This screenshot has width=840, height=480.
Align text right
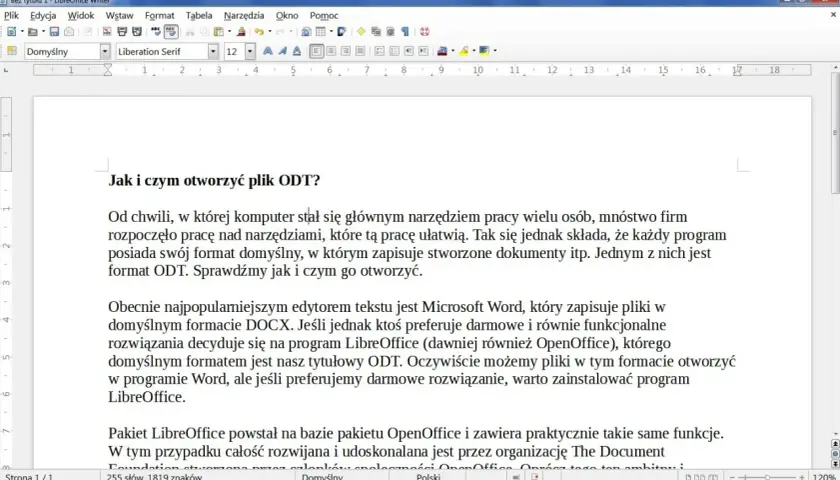coord(346,51)
